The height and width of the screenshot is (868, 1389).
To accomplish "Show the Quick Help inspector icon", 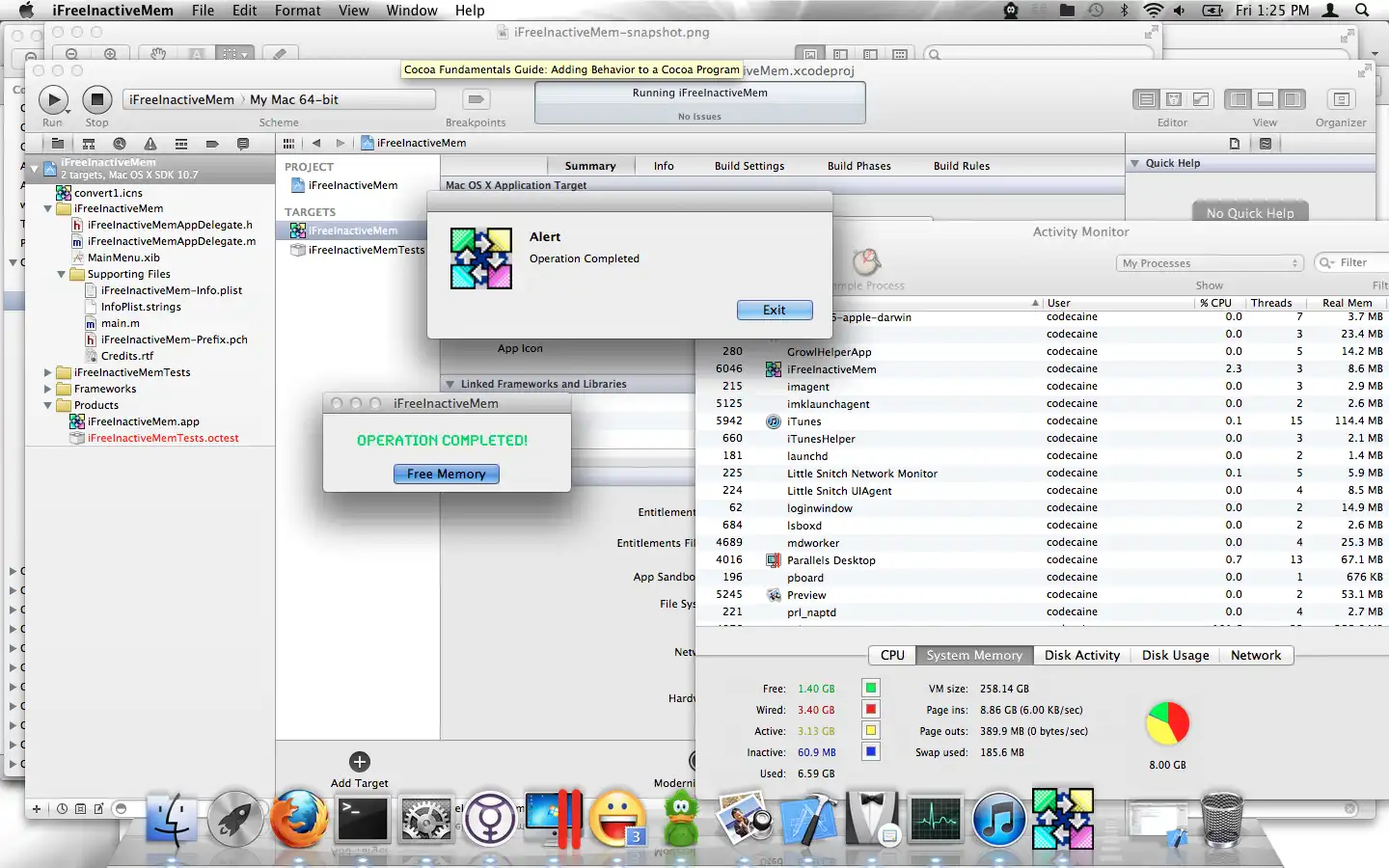I will tap(1266, 144).
